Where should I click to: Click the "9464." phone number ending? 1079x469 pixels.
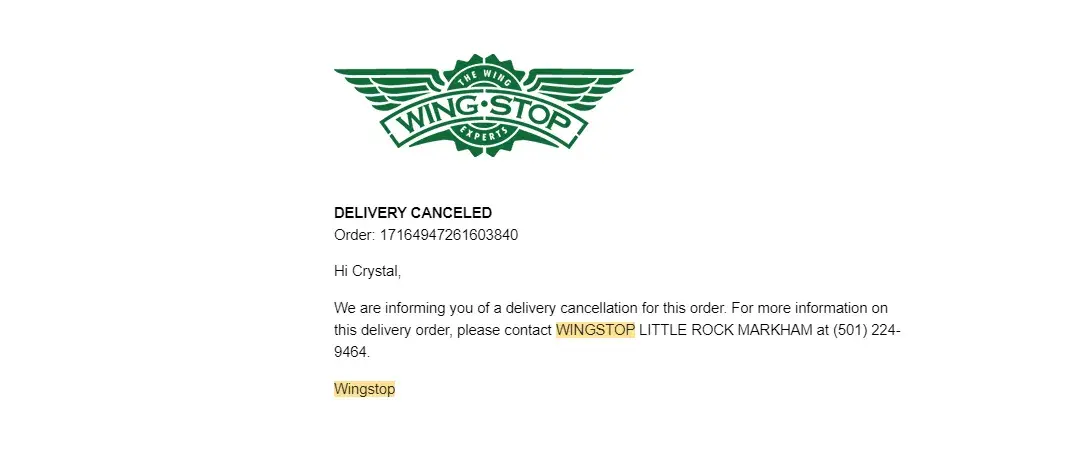pos(352,352)
